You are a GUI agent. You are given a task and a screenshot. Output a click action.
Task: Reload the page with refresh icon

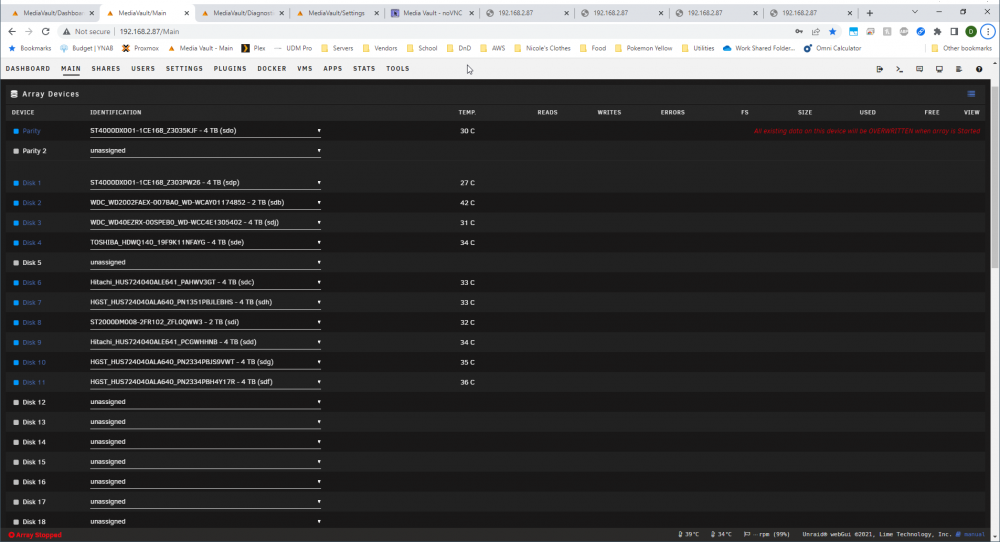[45, 31]
